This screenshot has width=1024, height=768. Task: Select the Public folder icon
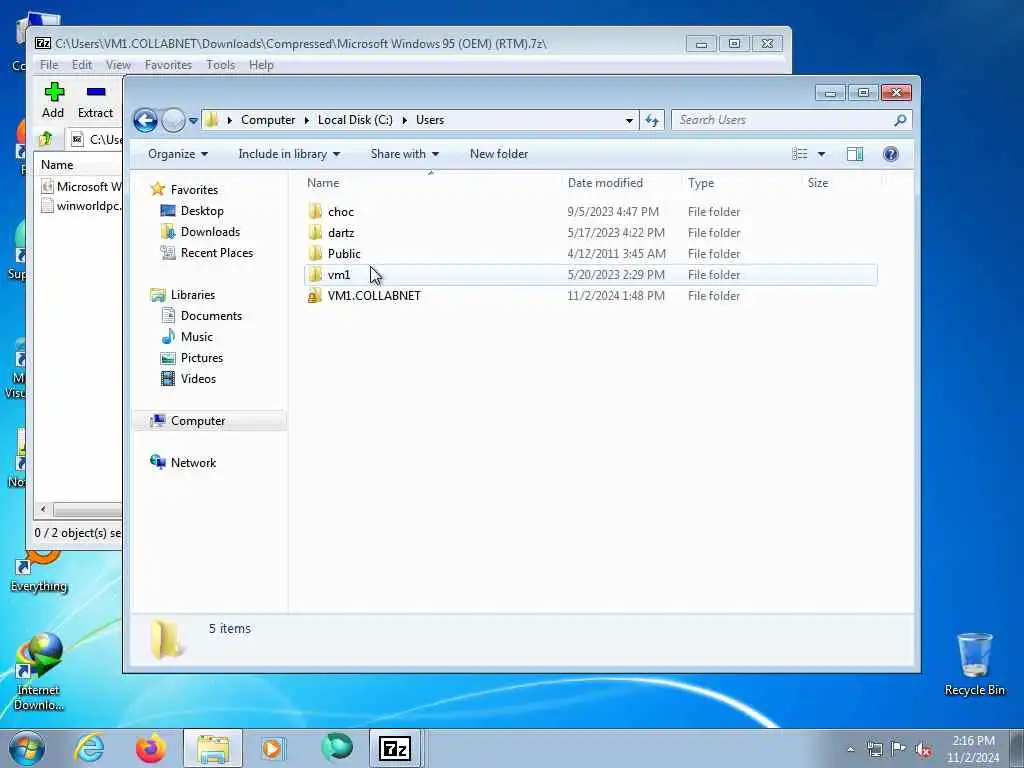315,253
